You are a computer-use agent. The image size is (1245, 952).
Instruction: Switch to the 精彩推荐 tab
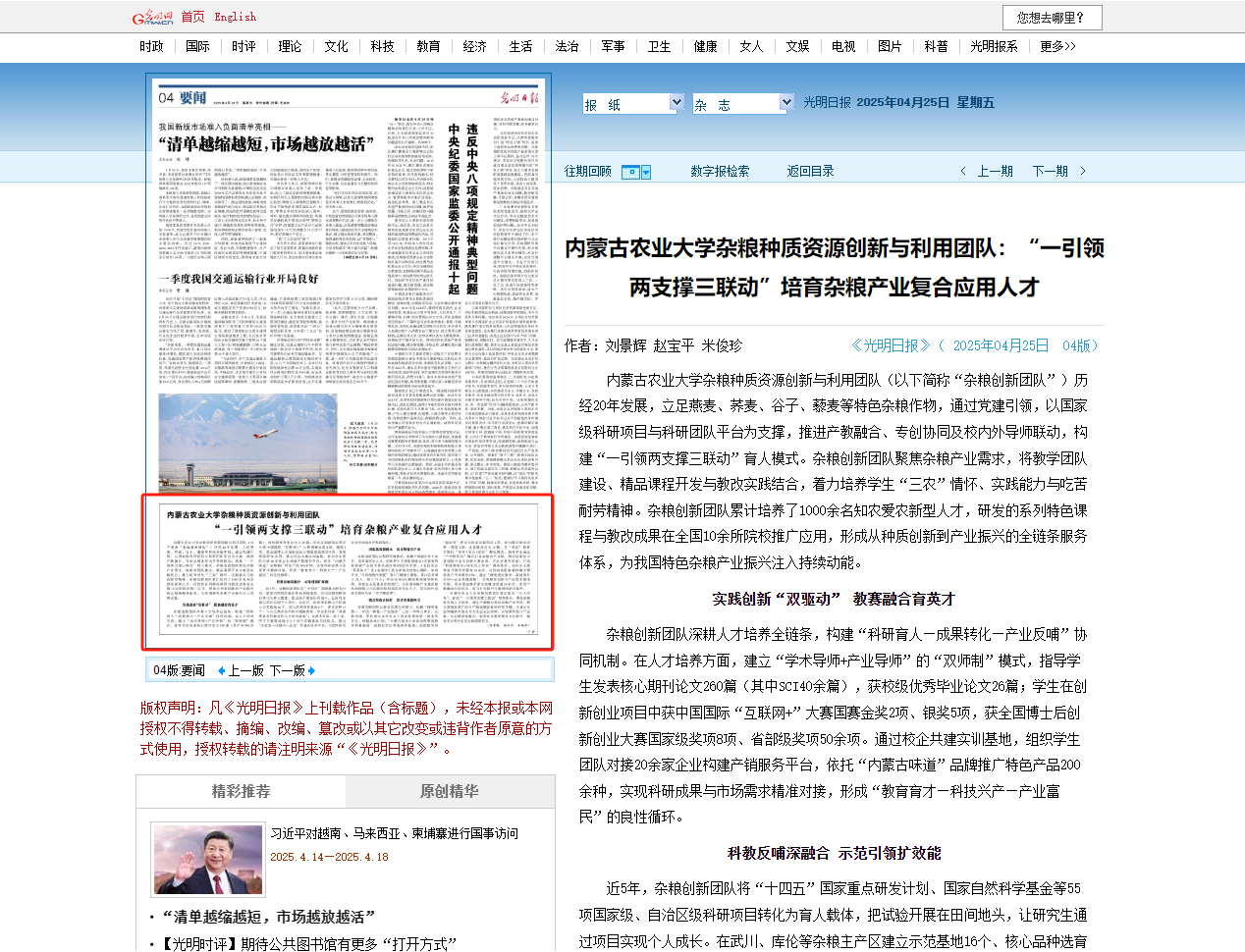[241, 791]
